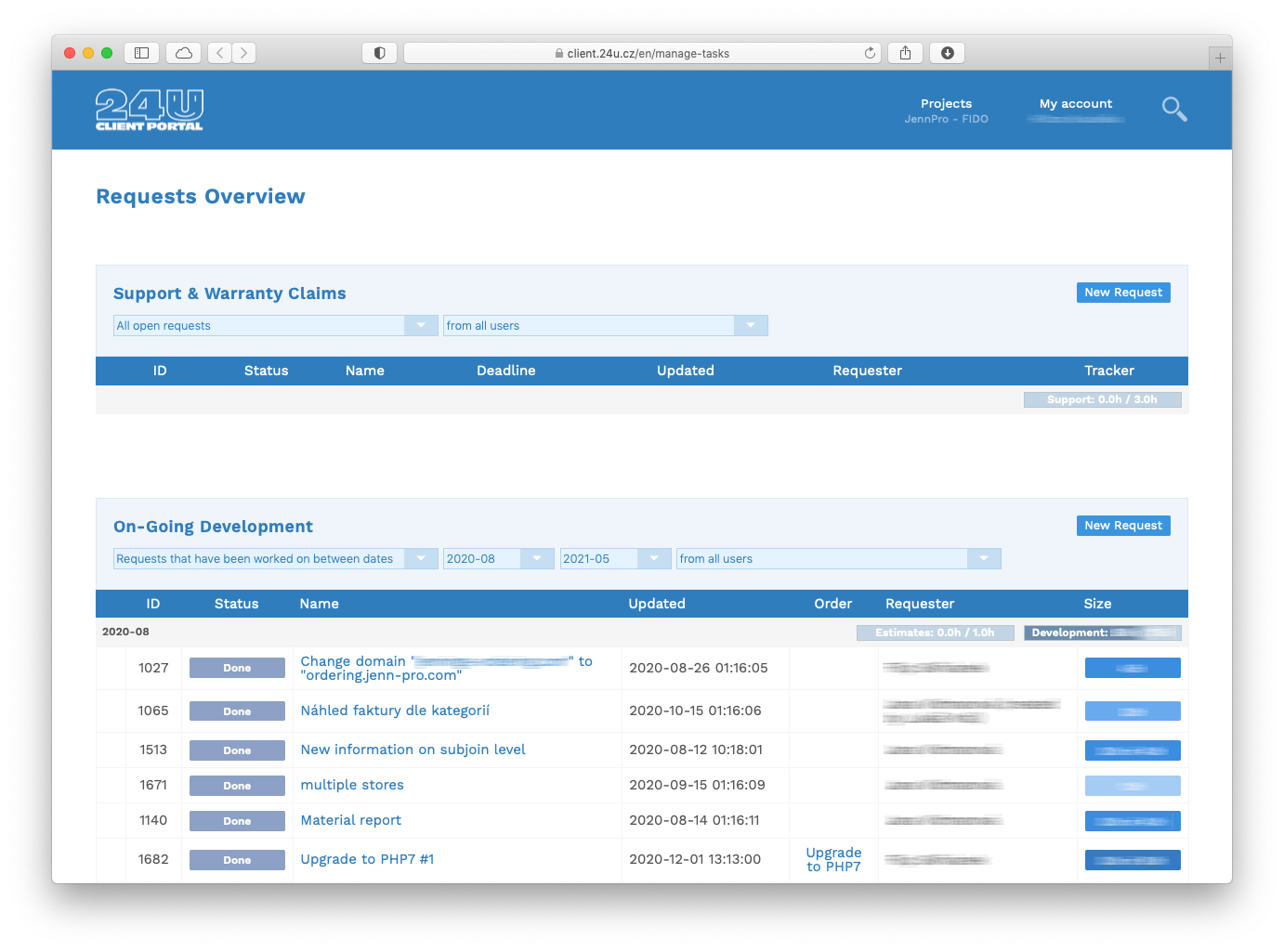Toggle the Done status on multiple stores
This screenshot has height=952, width=1284.
tap(236, 785)
